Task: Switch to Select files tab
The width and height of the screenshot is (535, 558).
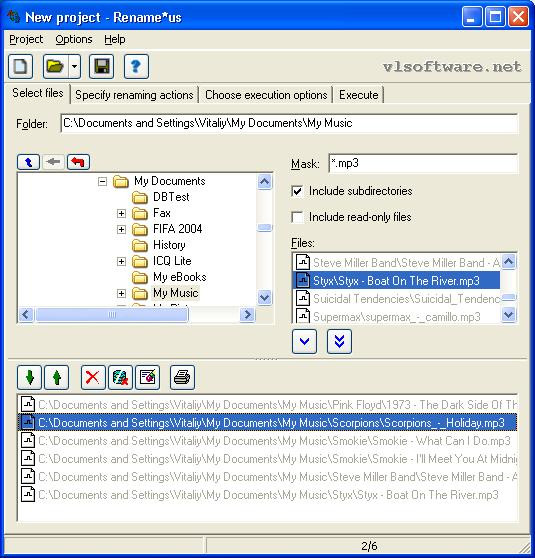Action: (x=38, y=93)
